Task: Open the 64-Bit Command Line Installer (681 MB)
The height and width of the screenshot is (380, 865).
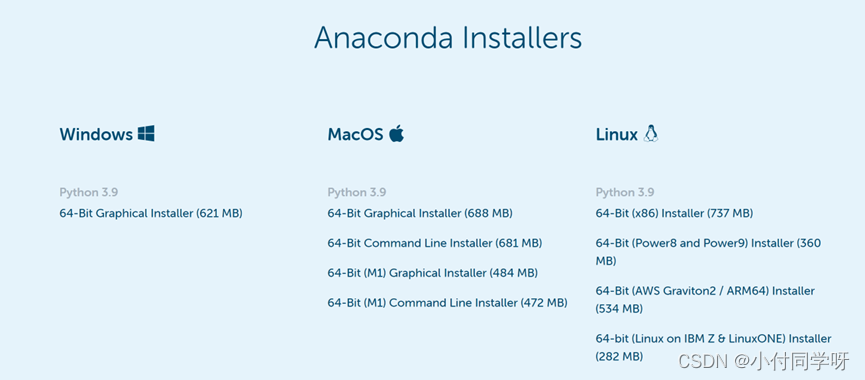Action: (435, 243)
